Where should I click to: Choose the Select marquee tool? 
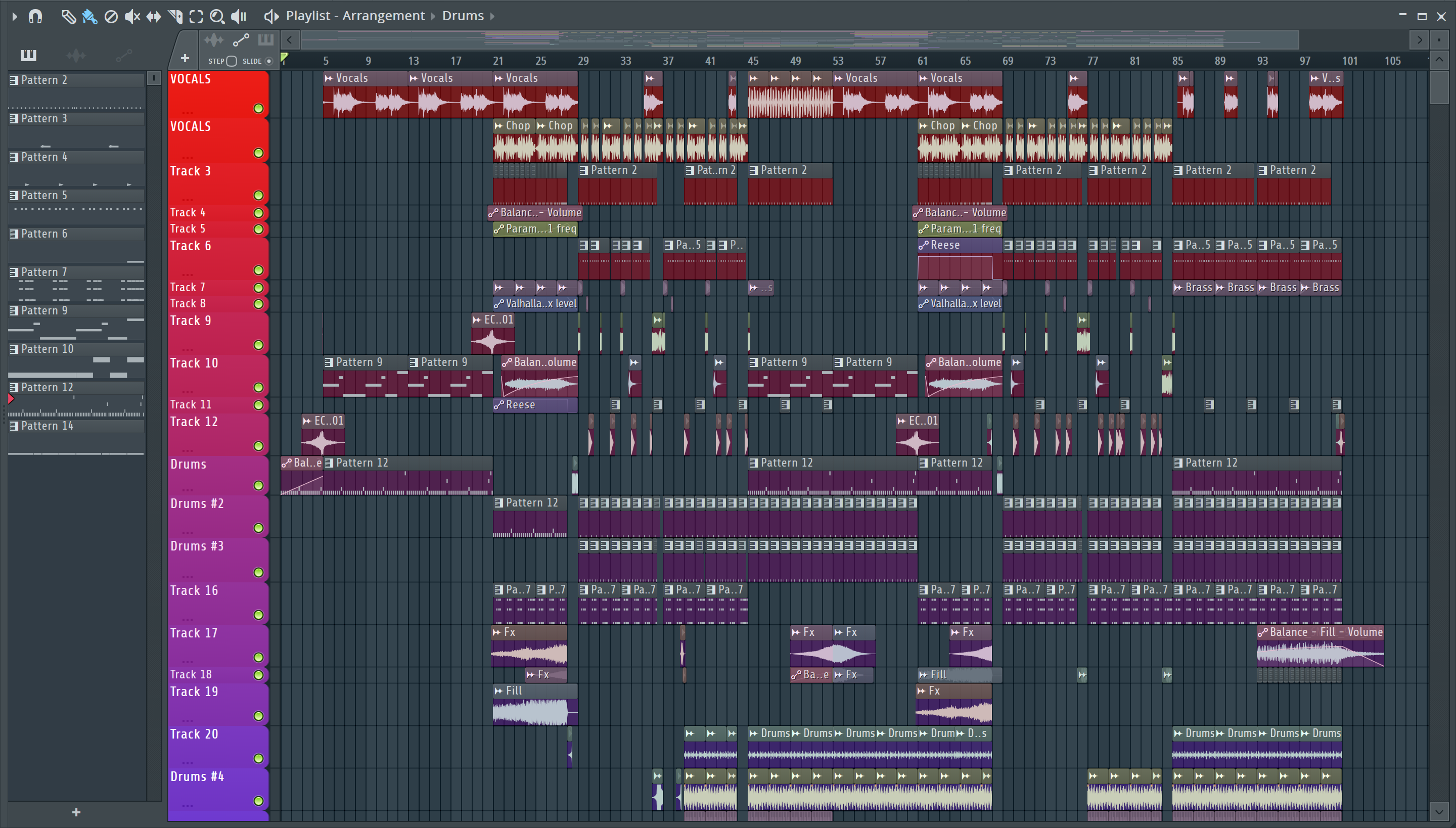[x=196, y=17]
